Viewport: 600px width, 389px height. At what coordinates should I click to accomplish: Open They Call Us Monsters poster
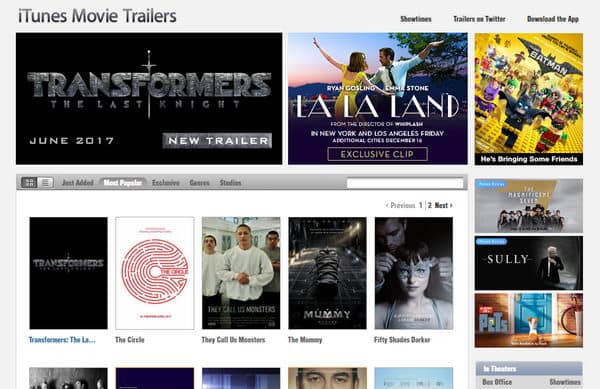(241, 273)
